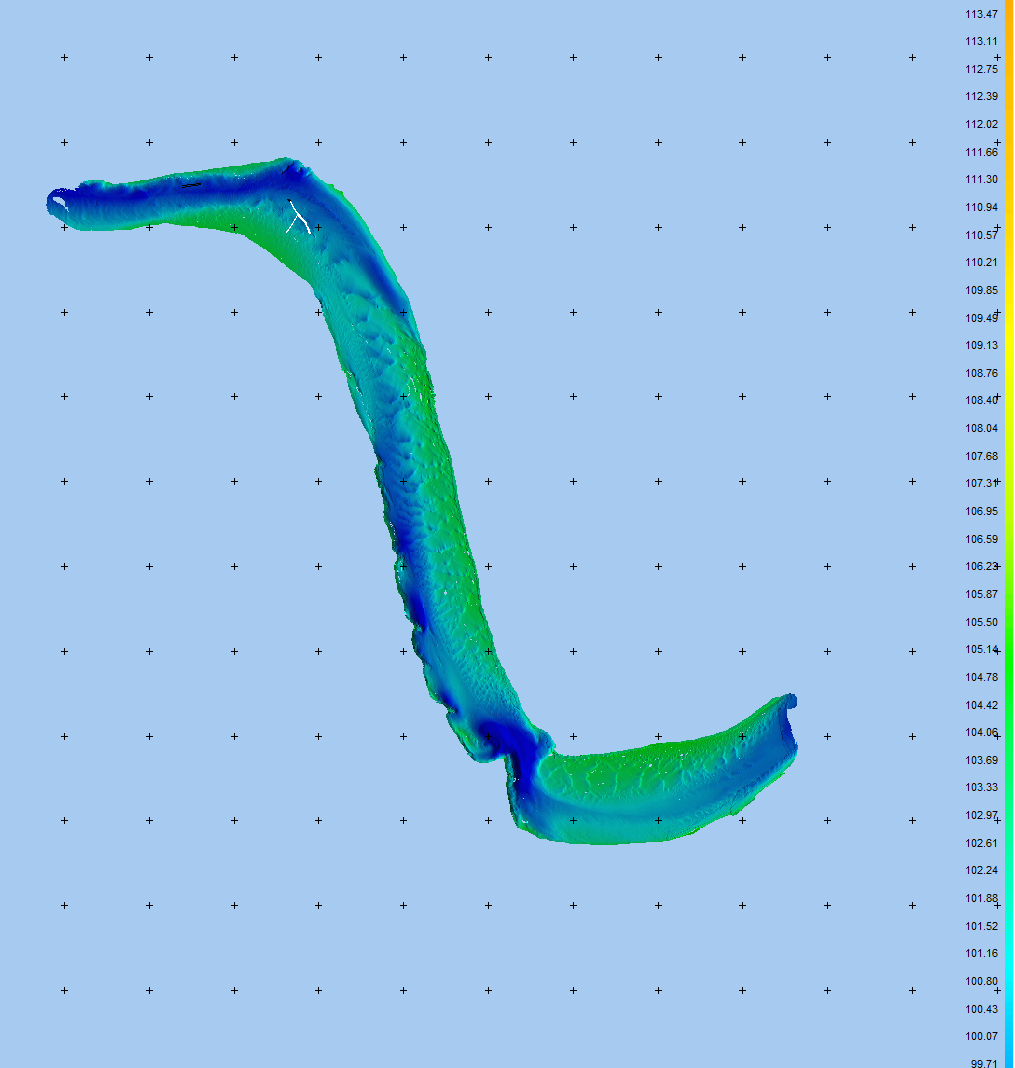This screenshot has width=1015, height=1068.
Task: Click the 113.47 elevation legend label
Action: [x=981, y=14]
